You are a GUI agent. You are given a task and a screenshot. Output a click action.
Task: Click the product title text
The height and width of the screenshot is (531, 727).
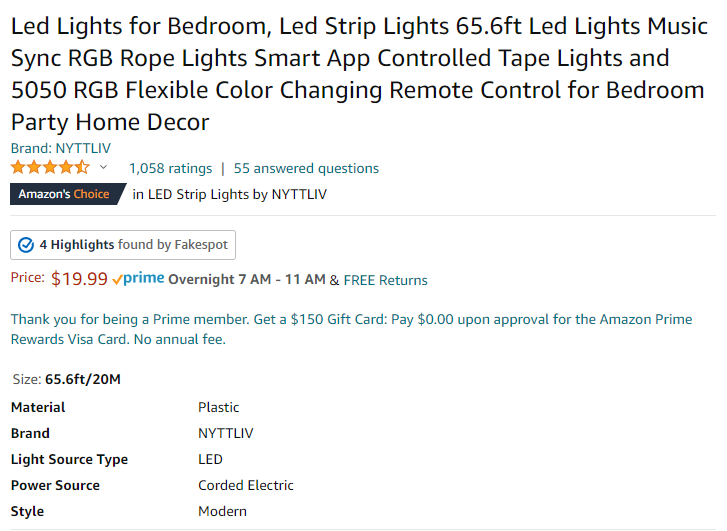coord(359,74)
